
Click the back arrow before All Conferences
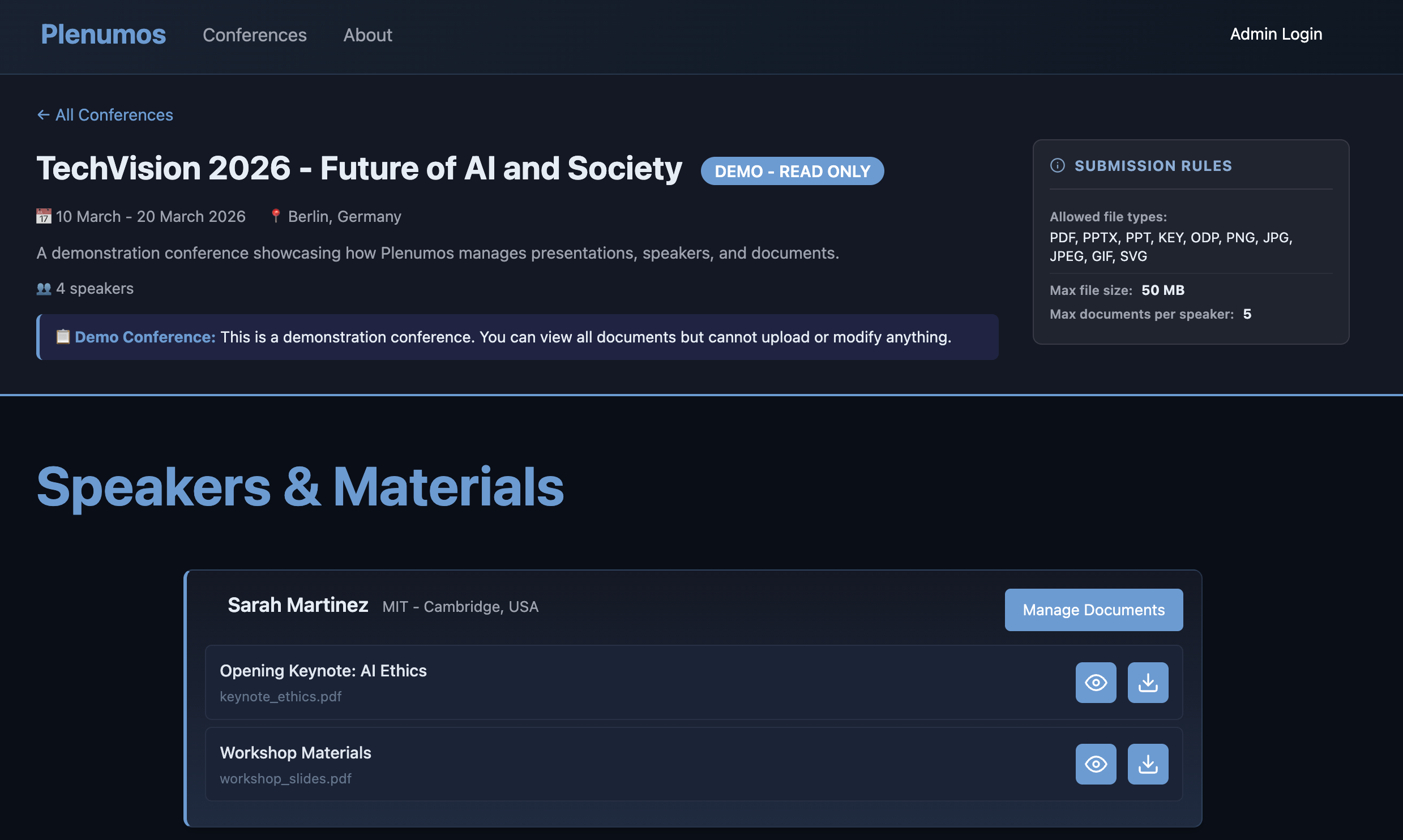(42, 114)
